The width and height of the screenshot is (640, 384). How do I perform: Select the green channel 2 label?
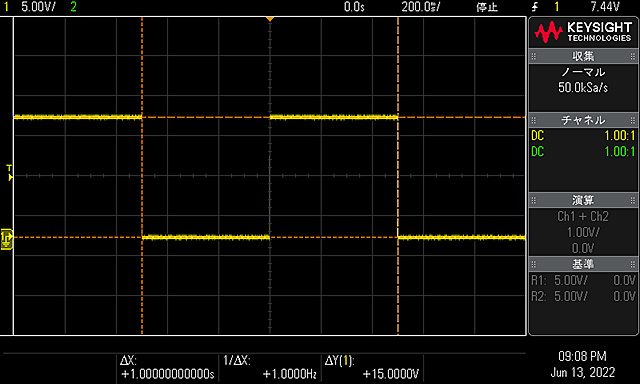point(73,7)
